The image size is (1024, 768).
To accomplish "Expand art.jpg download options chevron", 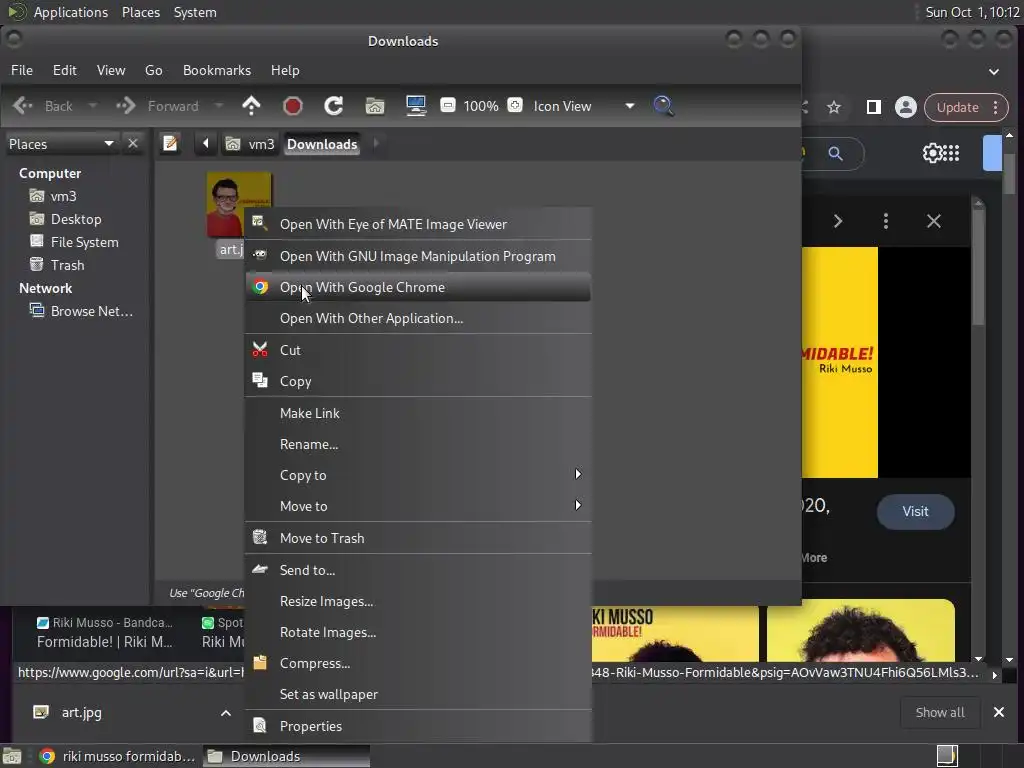I will pos(225,712).
